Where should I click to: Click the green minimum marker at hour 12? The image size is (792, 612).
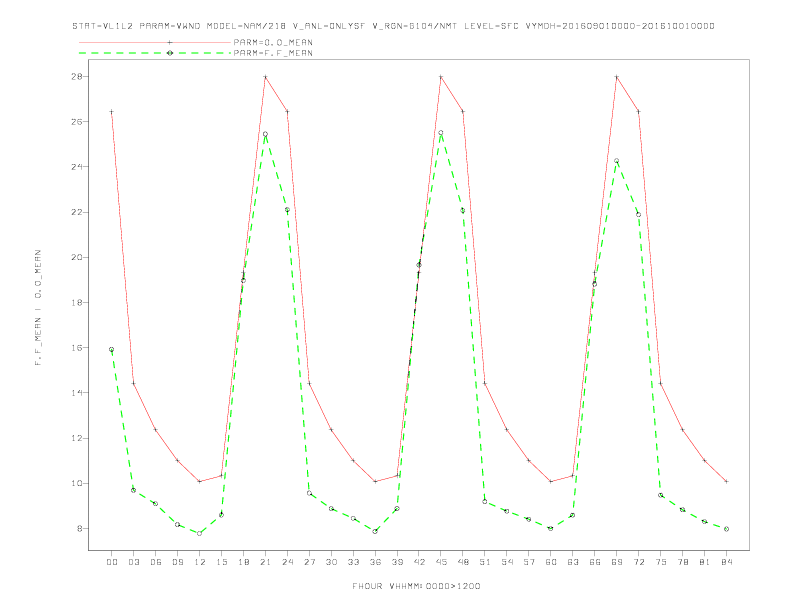click(200, 533)
